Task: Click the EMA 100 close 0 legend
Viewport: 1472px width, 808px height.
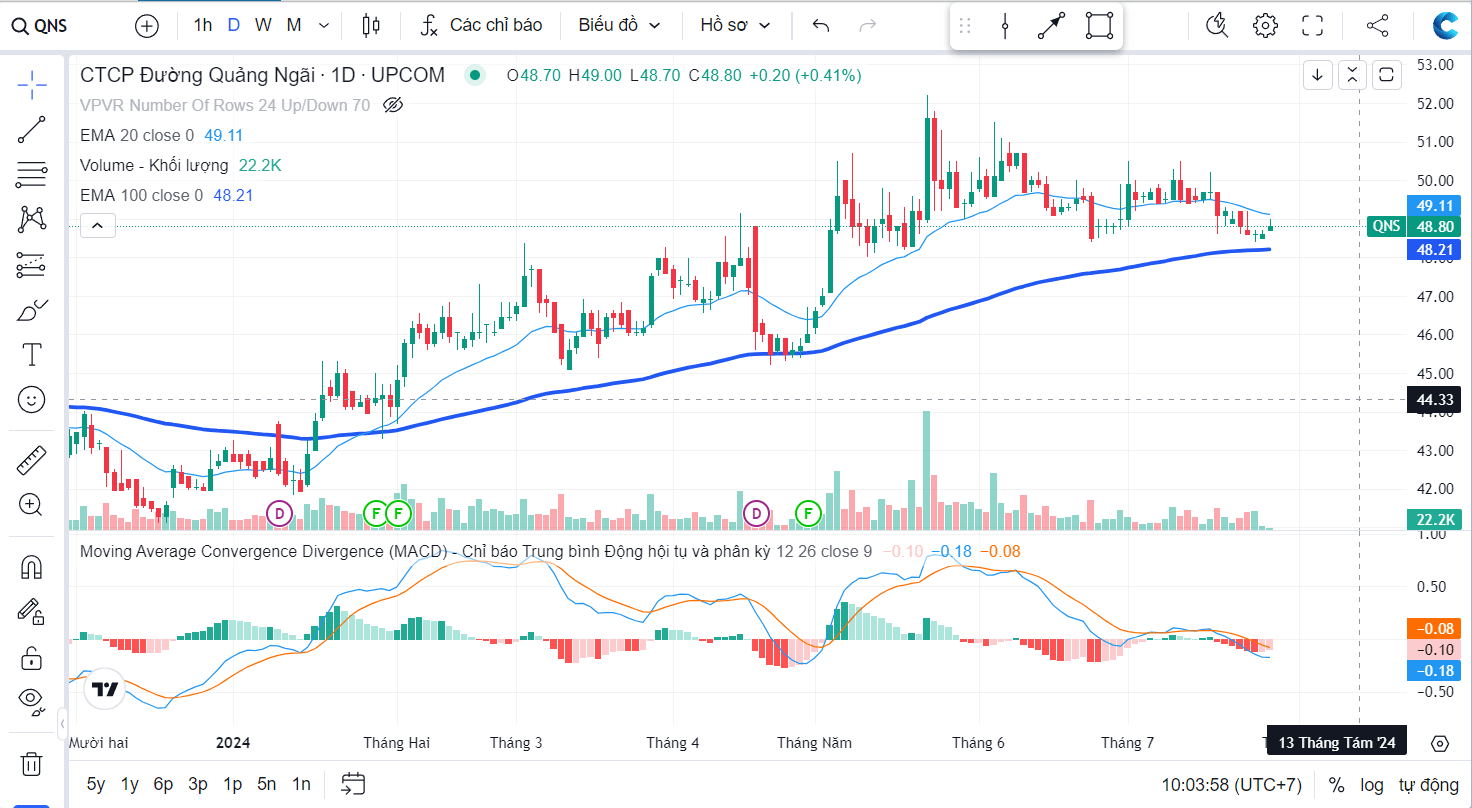Action: click(x=141, y=195)
